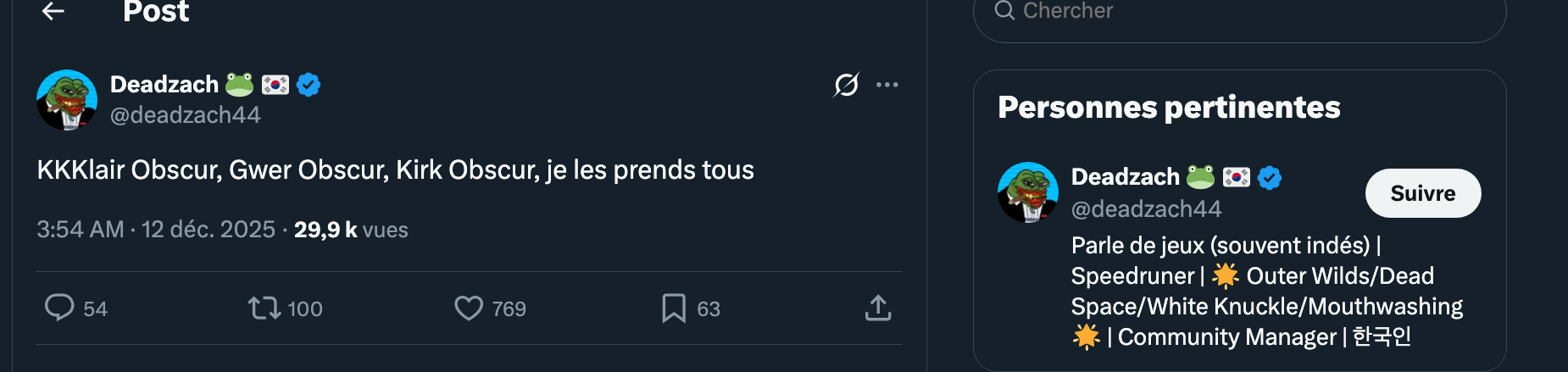Image resolution: width=1568 pixels, height=372 pixels.
Task: Click the back arrow icon
Action: click(x=53, y=11)
